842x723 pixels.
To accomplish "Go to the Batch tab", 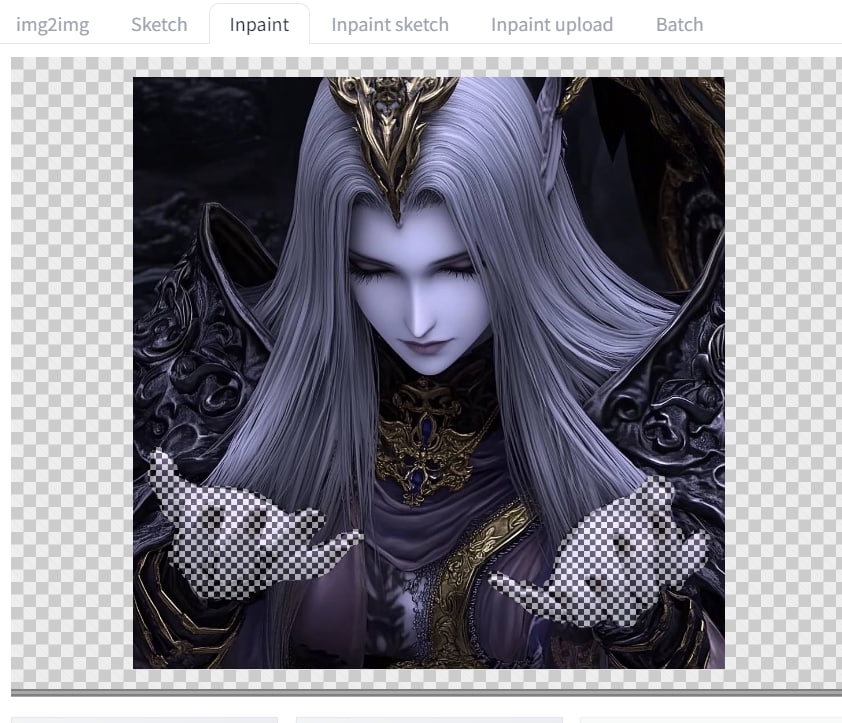I will point(679,25).
